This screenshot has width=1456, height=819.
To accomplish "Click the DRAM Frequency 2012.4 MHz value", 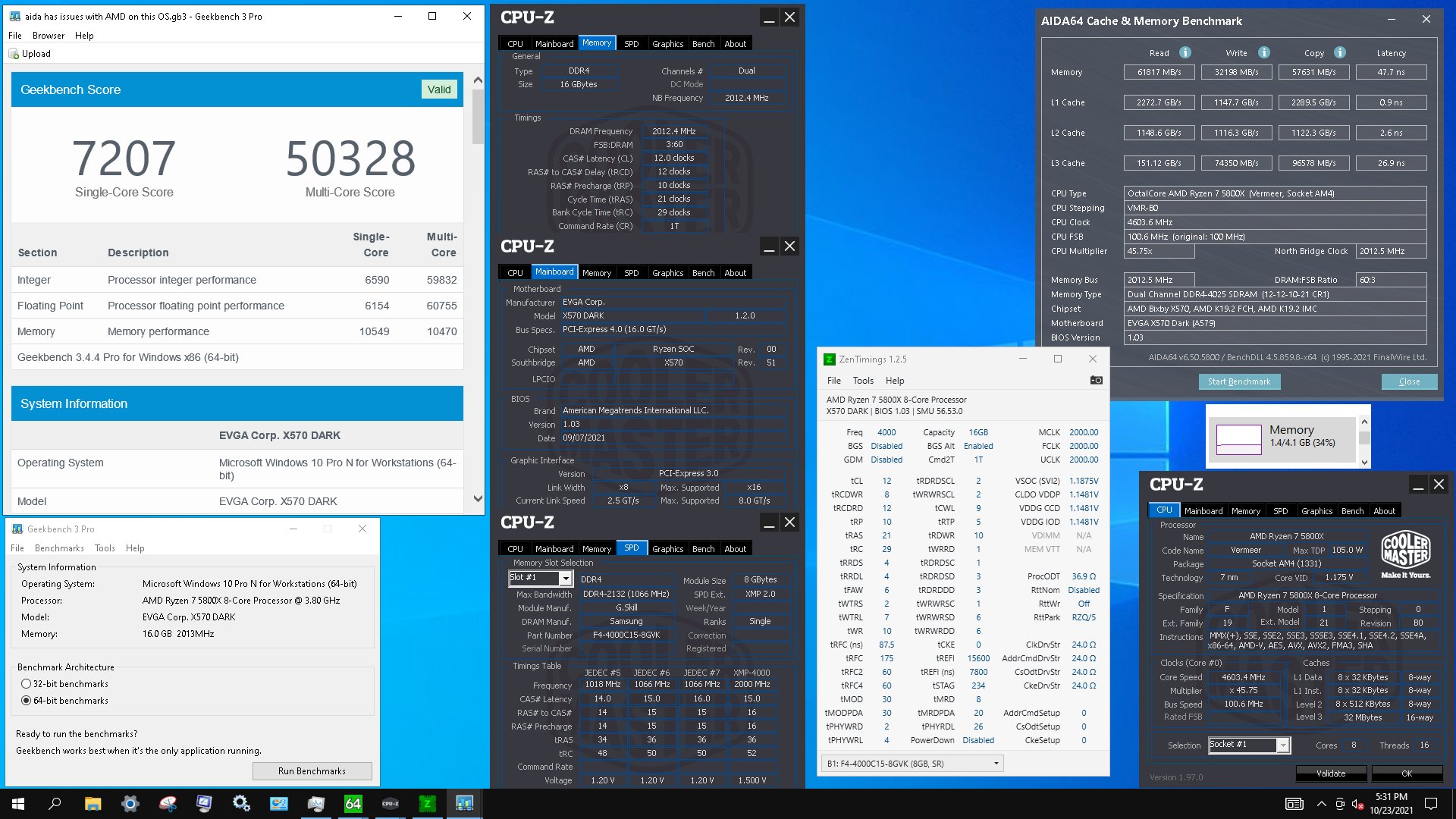I will pos(674,131).
